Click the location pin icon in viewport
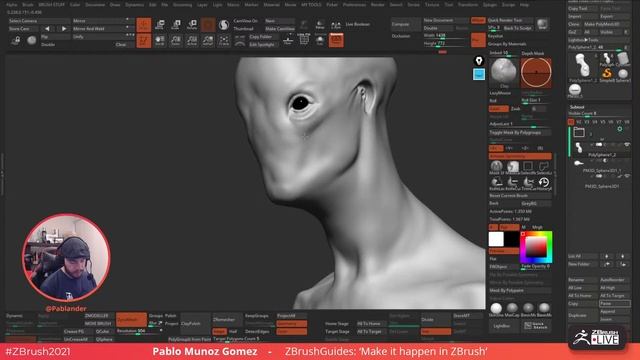 (479, 61)
